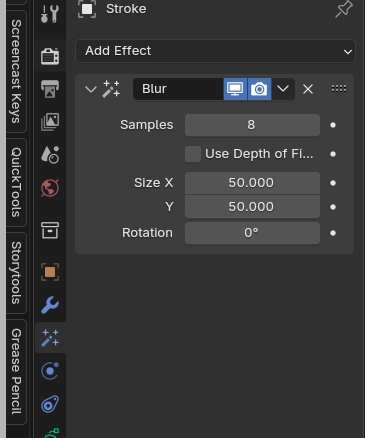Click the Samples value field
The width and height of the screenshot is (365, 438).
252,125
